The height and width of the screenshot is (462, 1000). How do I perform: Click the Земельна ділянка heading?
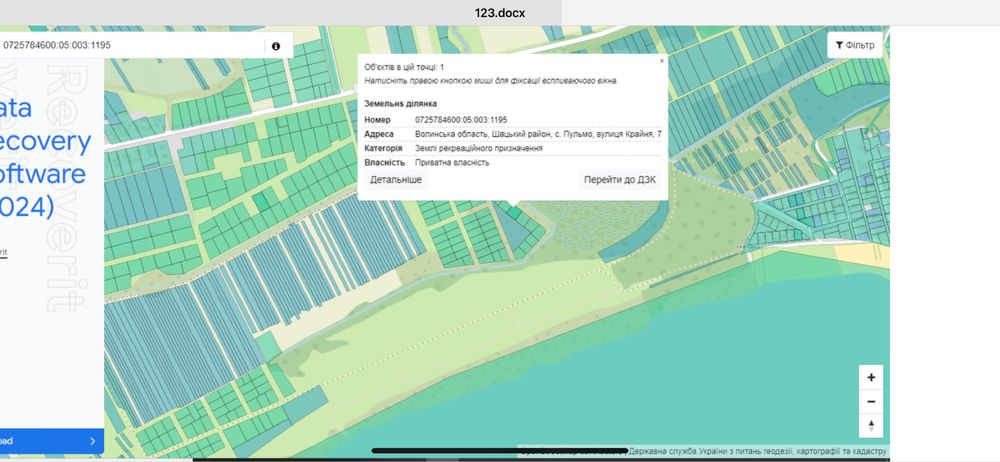tap(401, 103)
